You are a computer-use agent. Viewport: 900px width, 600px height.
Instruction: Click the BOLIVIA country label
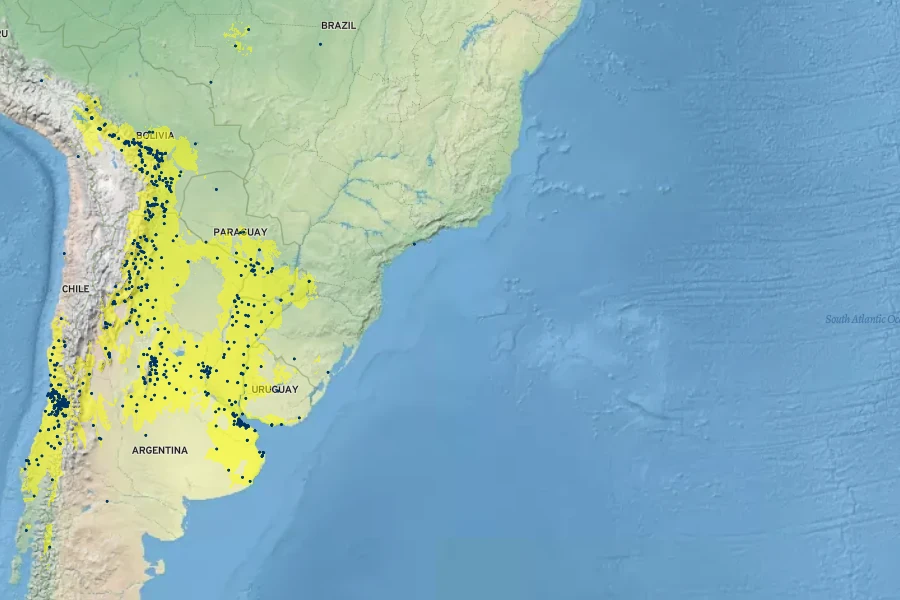point(155,135)
